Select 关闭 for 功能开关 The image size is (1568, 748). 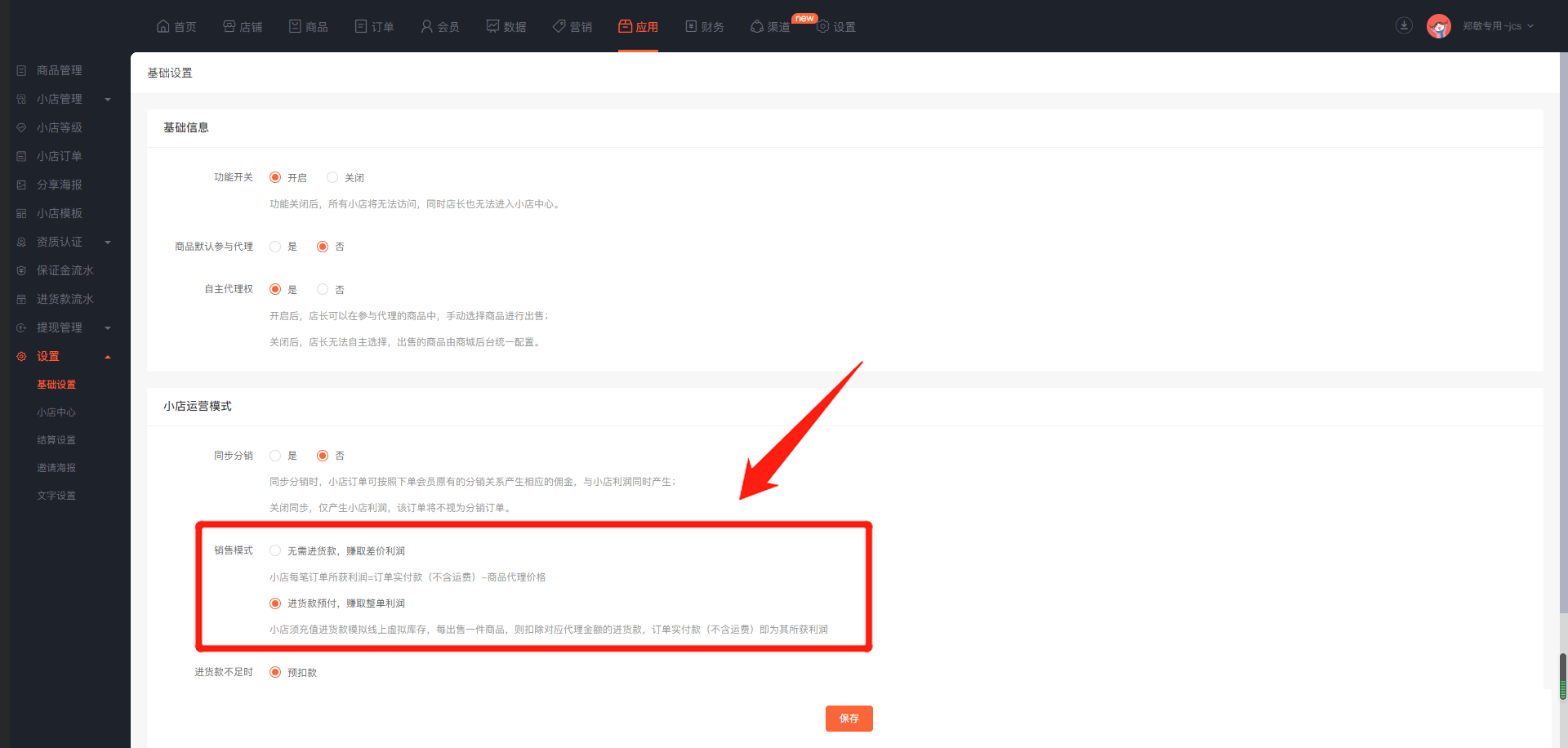[x=332, y=177]
